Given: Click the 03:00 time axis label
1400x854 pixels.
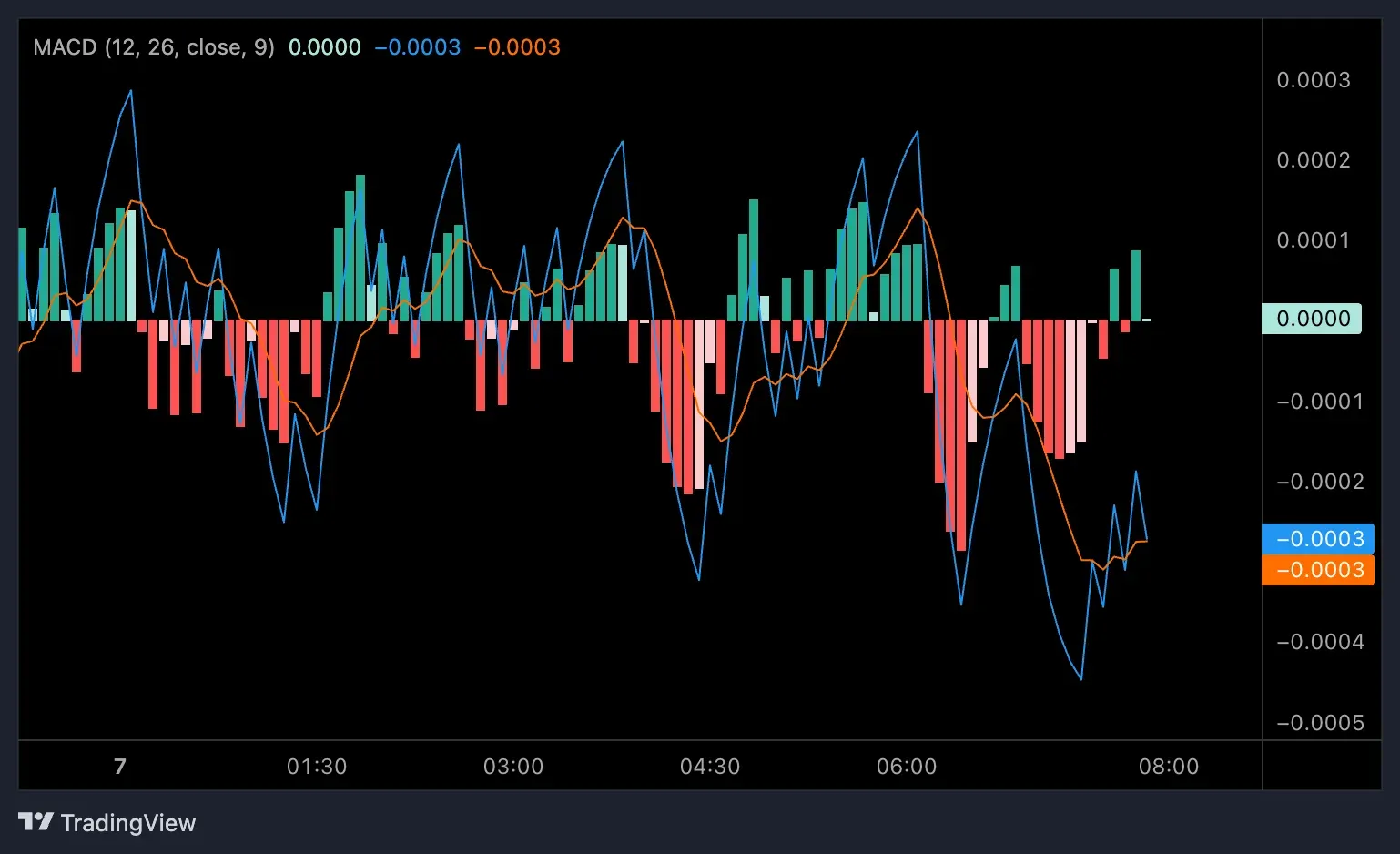Looking at the screenshot, I should pyautogui.click(x=513, y=767).
